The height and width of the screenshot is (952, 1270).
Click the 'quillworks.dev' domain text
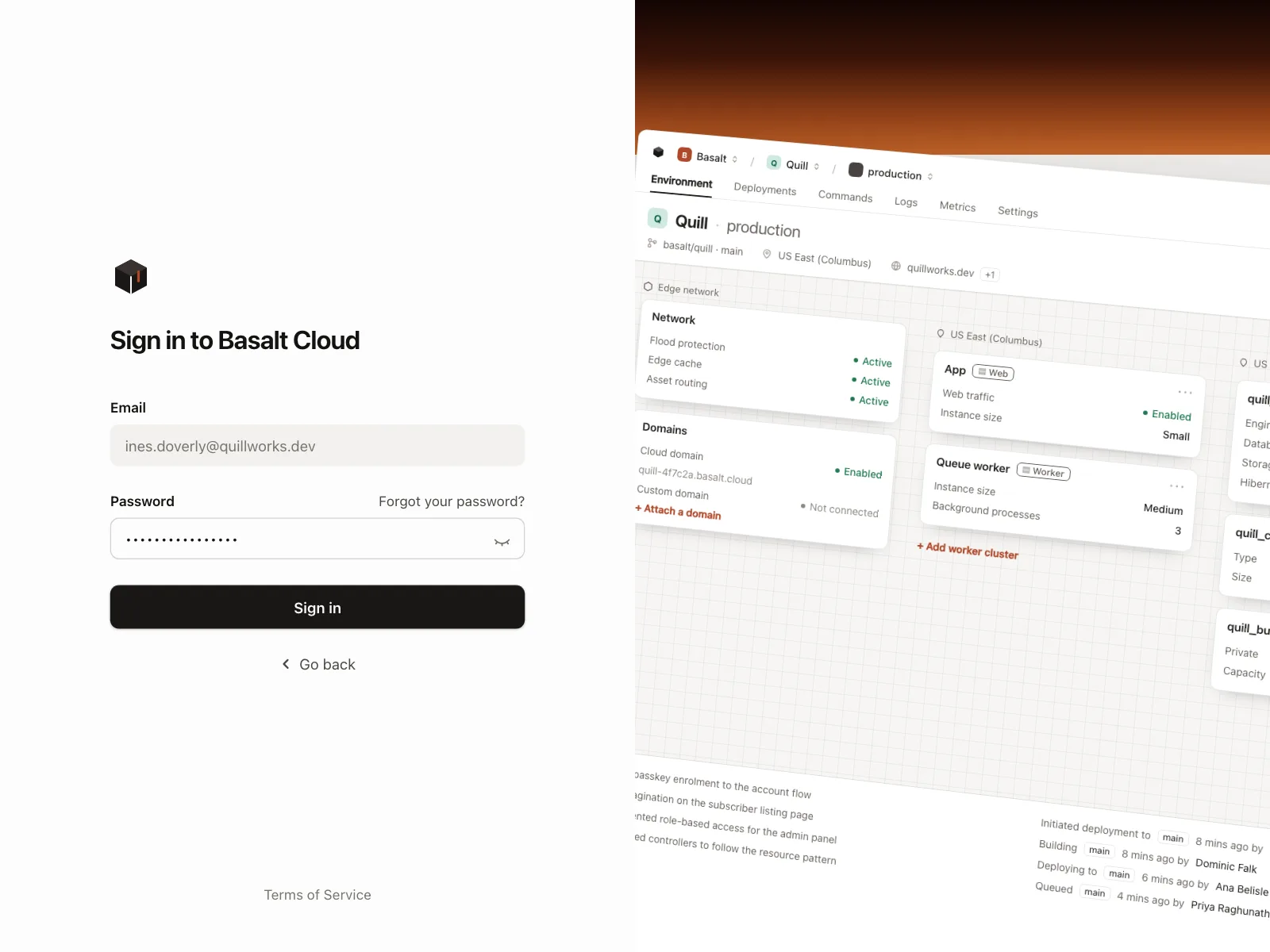click(941, 271)
